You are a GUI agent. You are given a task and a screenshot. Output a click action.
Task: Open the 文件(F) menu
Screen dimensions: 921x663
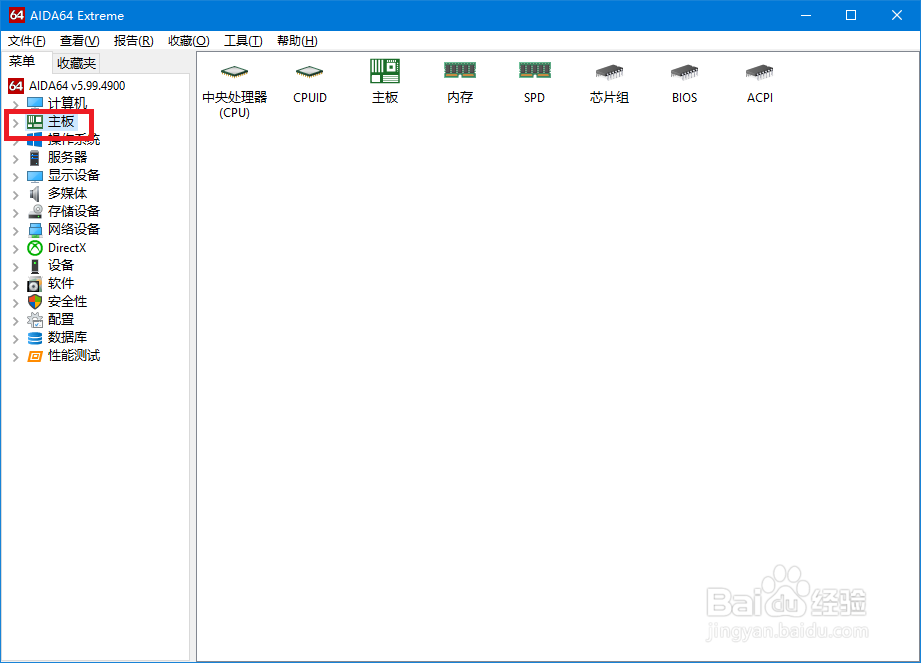coord(26,41)
